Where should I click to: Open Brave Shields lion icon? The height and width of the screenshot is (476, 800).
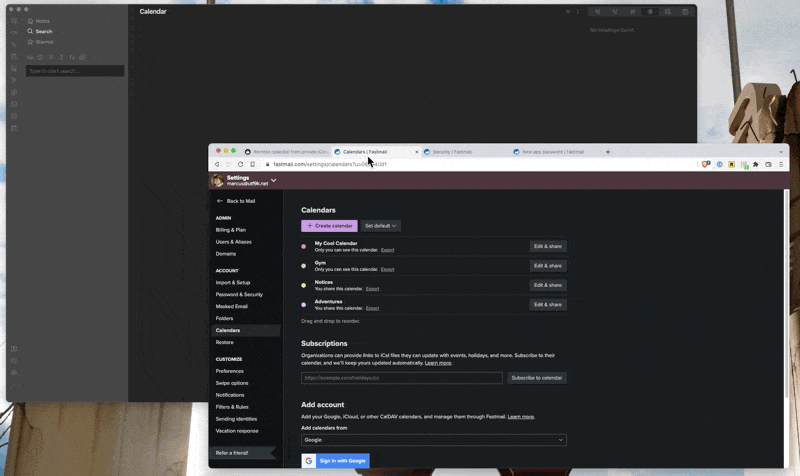click(x=706, y=164)
